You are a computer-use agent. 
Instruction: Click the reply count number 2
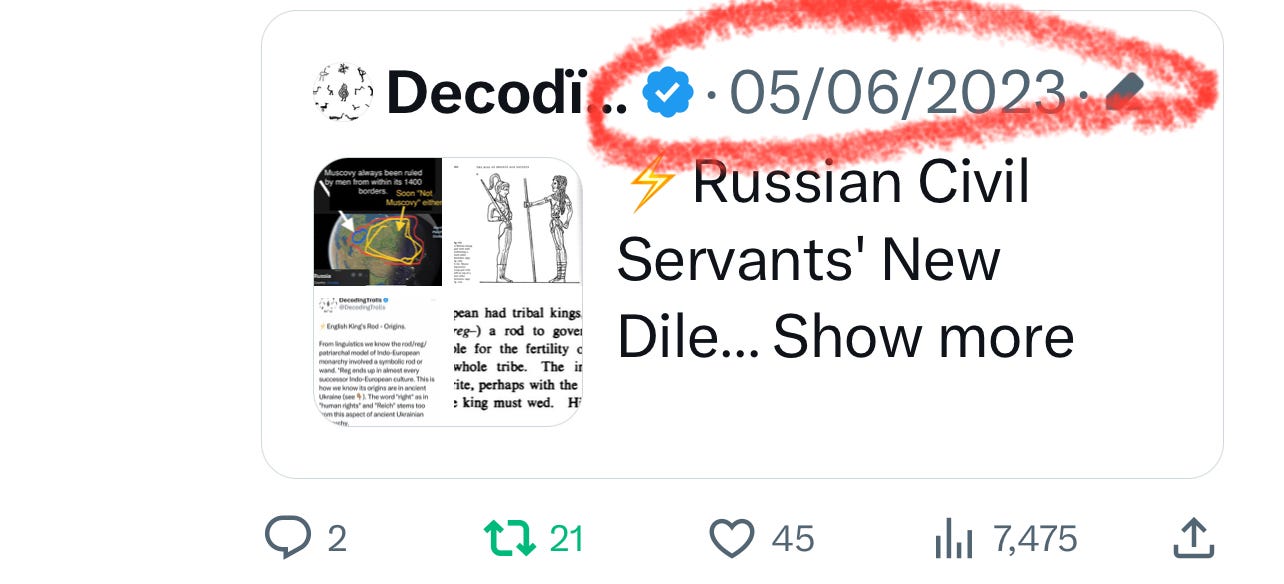pos(337,540)
